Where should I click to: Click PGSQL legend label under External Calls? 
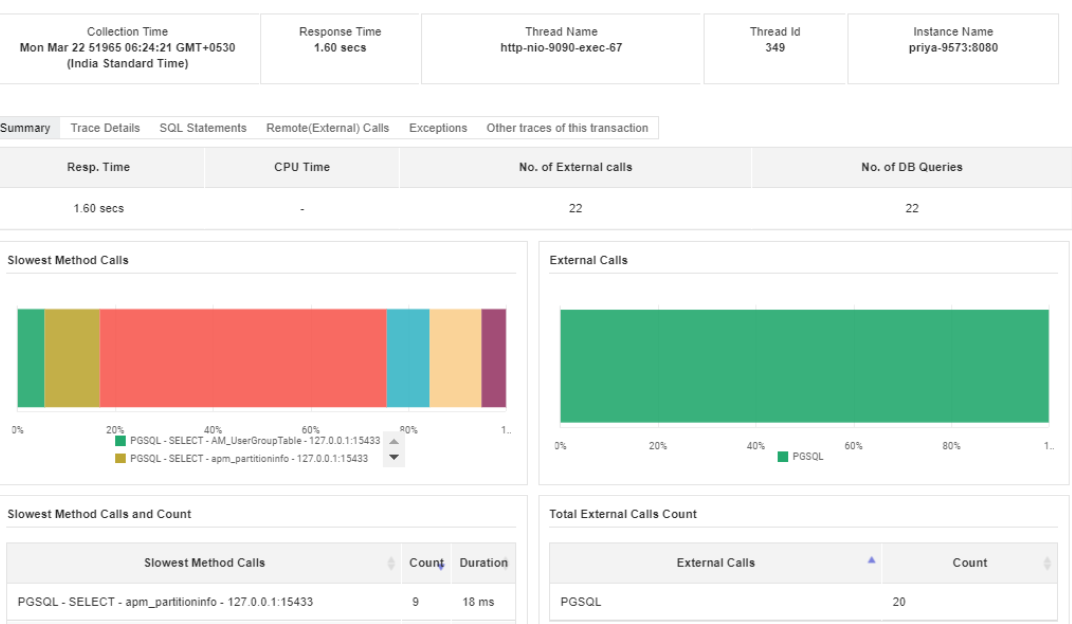pos(807,457)
